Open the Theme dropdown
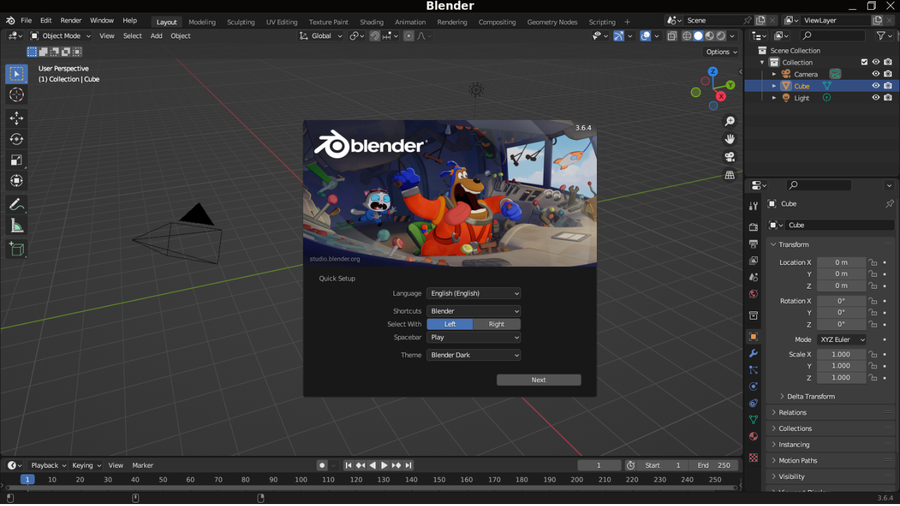 [x=474, y=355]
